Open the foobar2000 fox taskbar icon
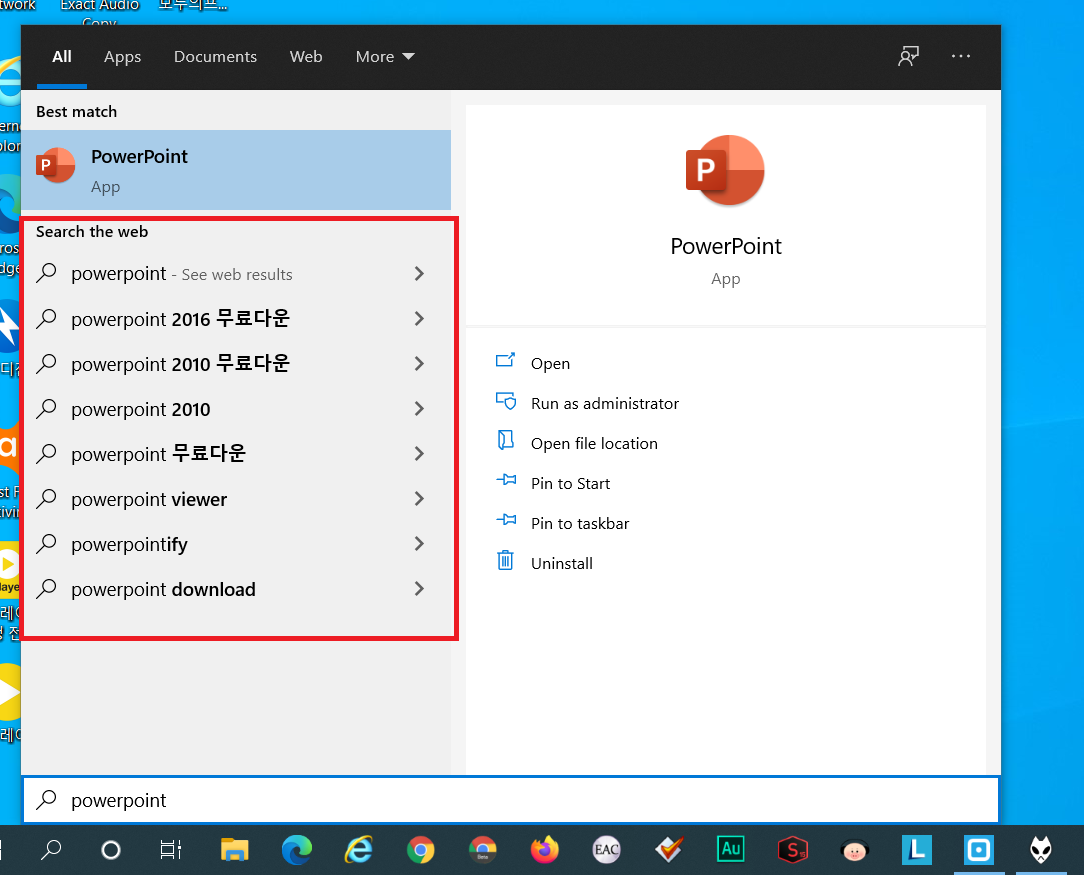This screenshot has width=1084, height=875. tap(1040, 849)
